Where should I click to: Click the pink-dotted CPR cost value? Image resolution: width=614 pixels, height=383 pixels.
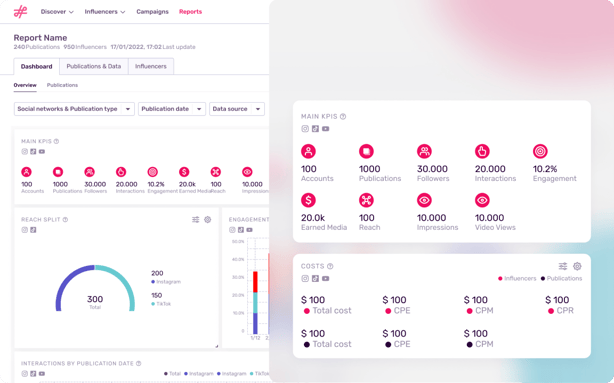click(x=559, y=305)
